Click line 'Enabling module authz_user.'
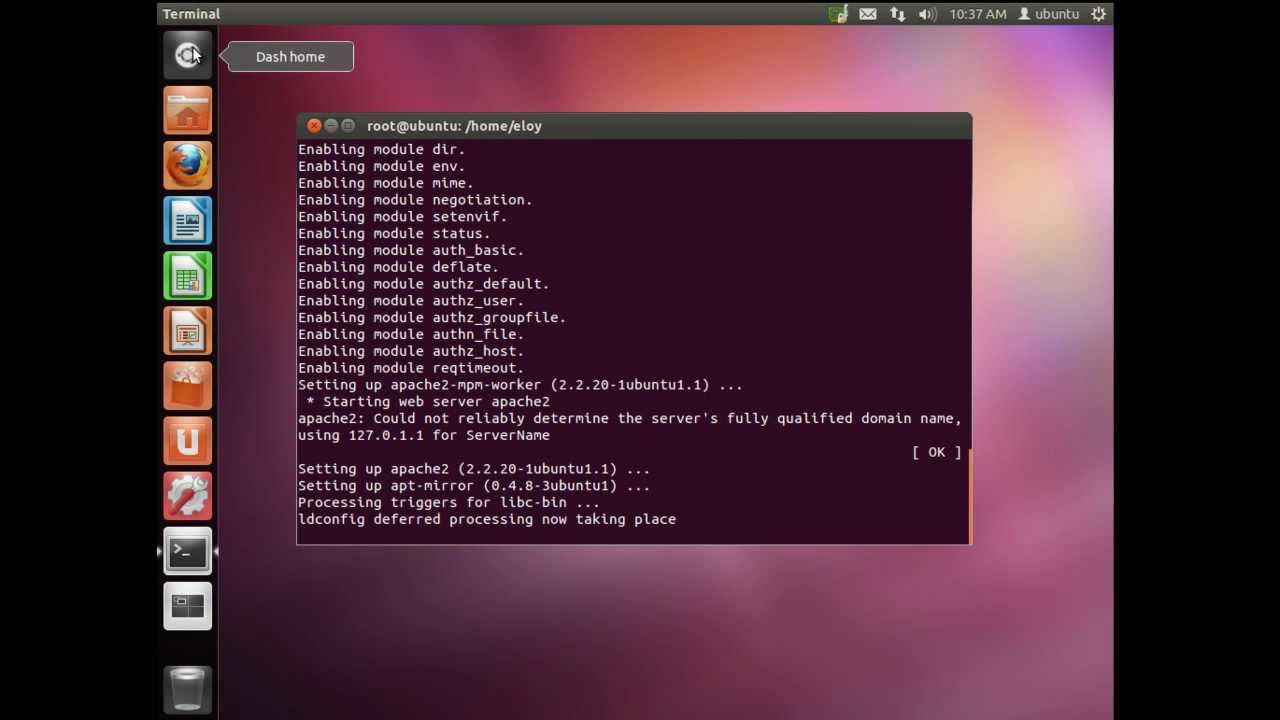This screenshot has height=720, width=1280. coord(411,300)
